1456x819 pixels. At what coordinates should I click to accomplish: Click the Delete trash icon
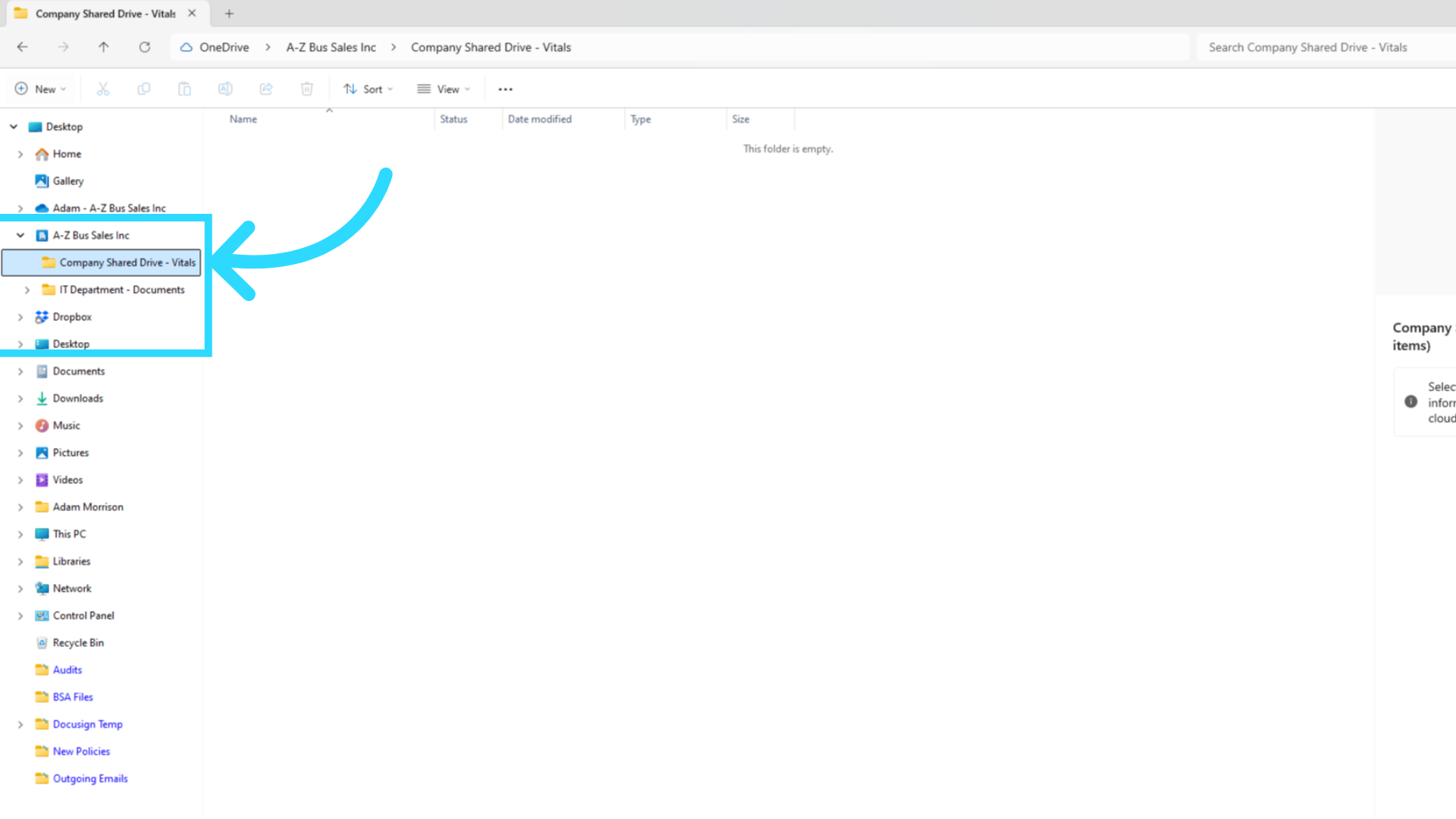307,89
